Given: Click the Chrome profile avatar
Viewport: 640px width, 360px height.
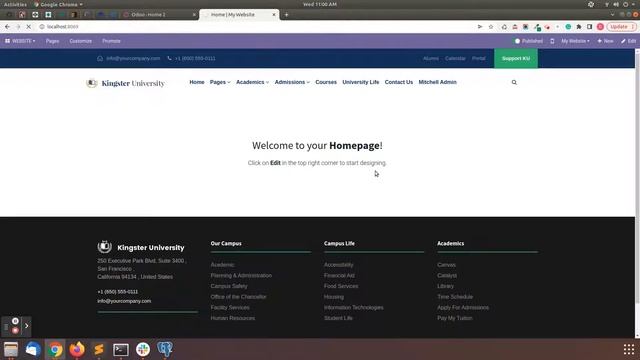Looking at the screenshot, I should (x=600, y=27).
